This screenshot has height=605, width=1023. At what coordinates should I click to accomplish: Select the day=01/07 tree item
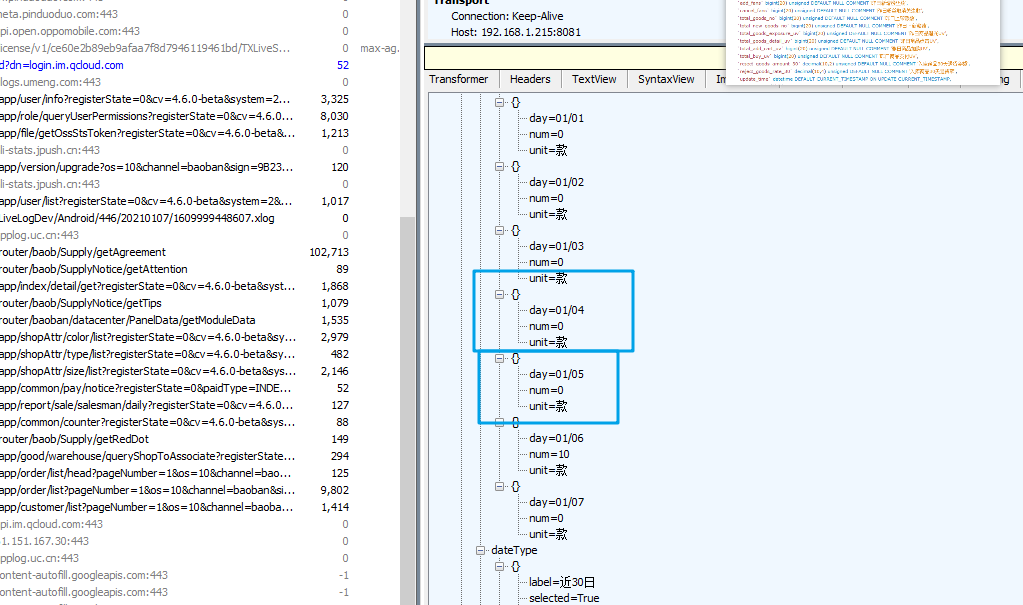click(x=557, y=502)
